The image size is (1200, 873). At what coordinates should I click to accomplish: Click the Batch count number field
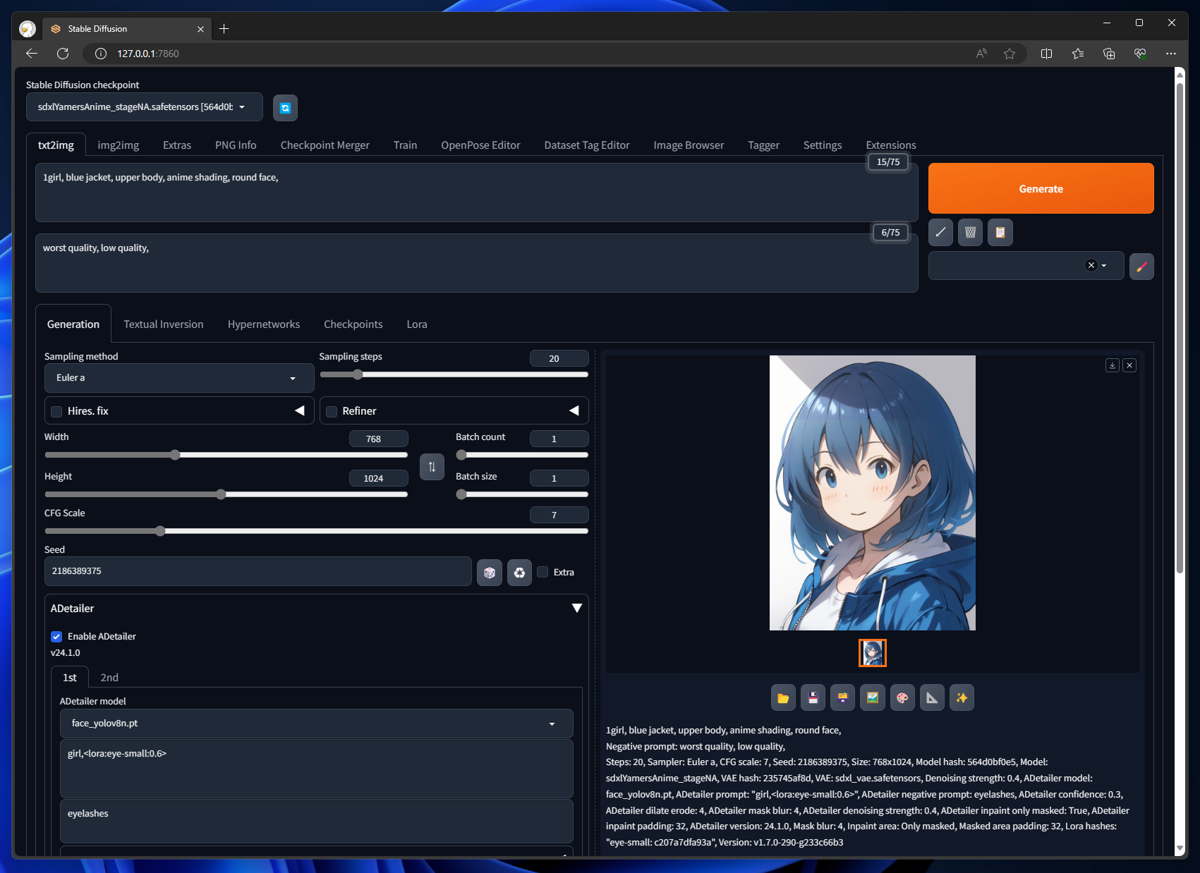559,438
